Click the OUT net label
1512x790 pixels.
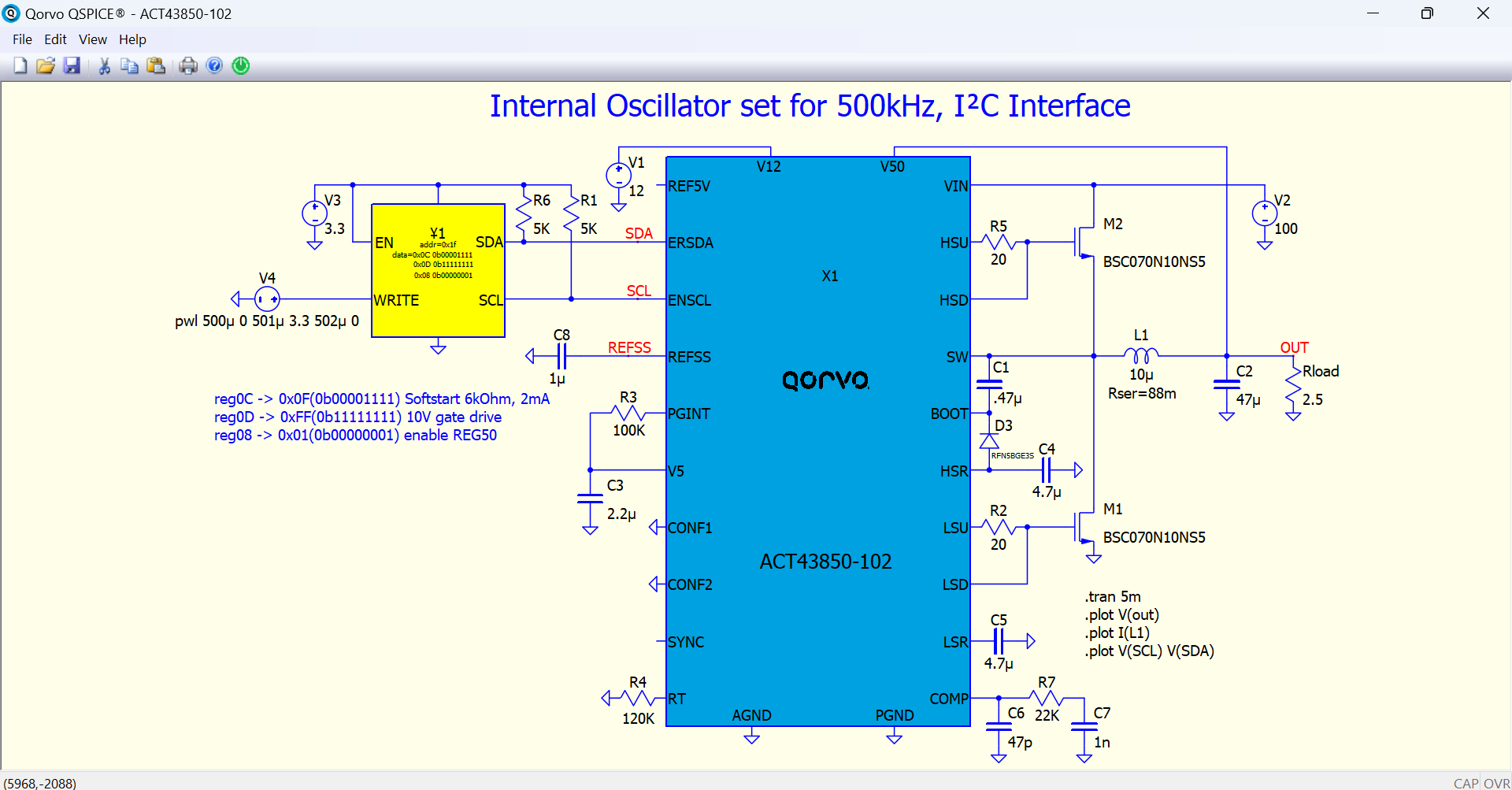[1294, 347]
